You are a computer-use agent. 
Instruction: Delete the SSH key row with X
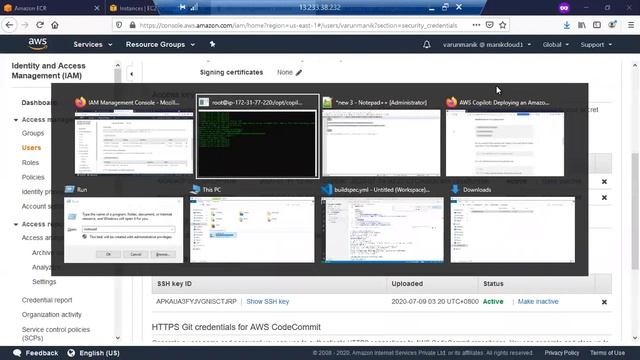[x=604, y=302]
